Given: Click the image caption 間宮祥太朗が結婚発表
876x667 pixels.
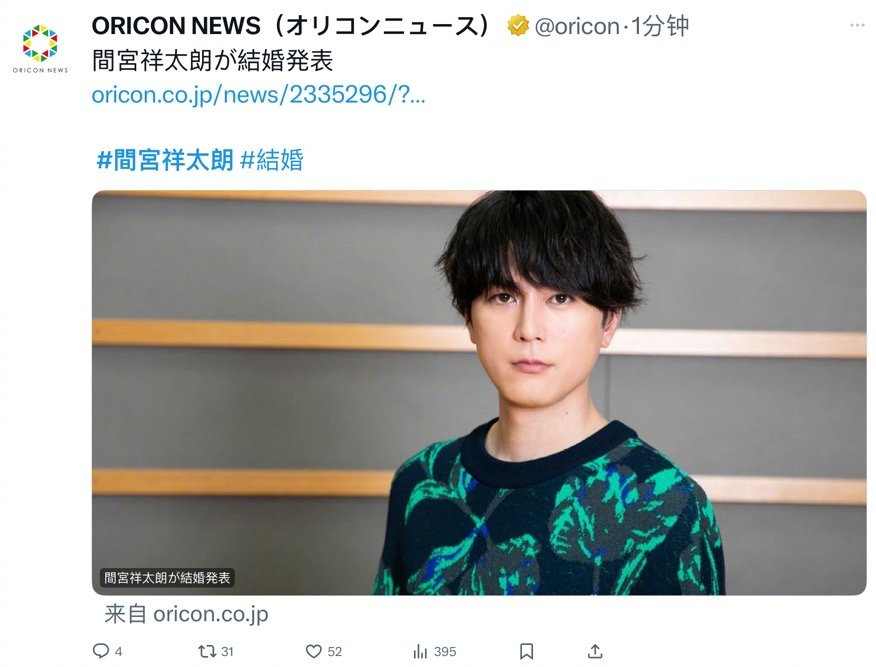Looking at the screenshot, I should click(x=167, y=578).
